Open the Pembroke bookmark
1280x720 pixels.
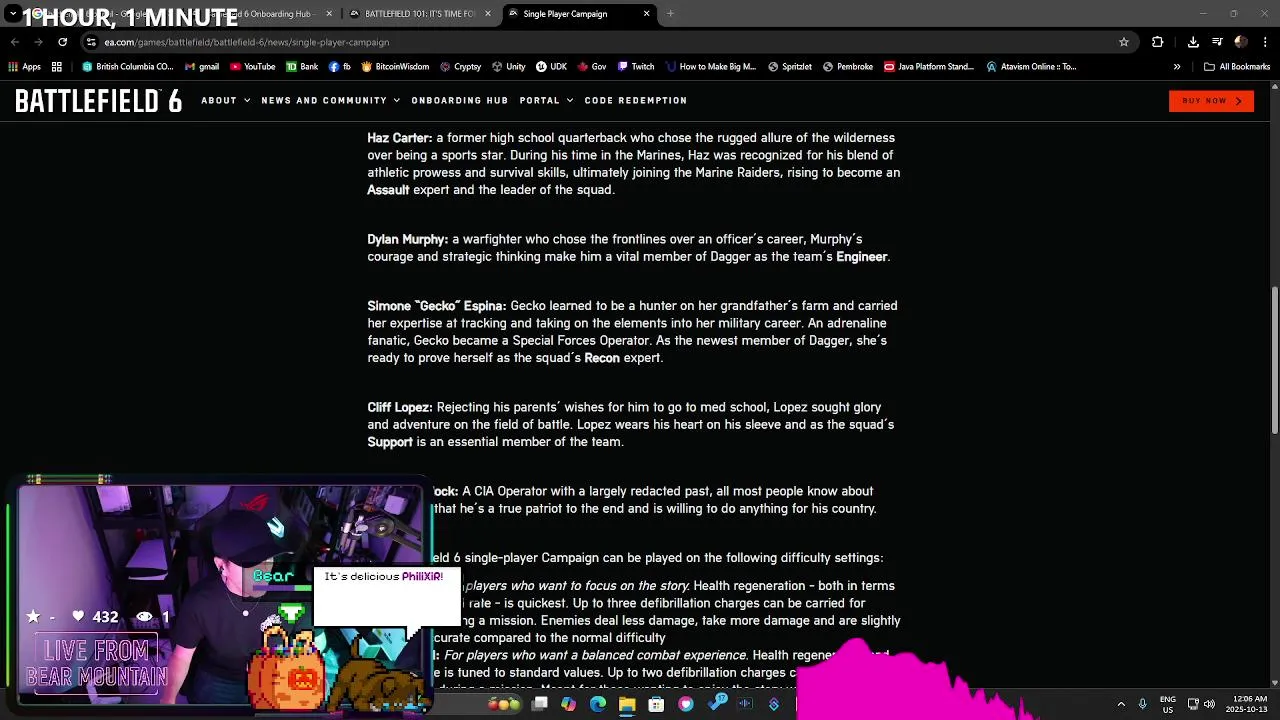pos(847,67)
